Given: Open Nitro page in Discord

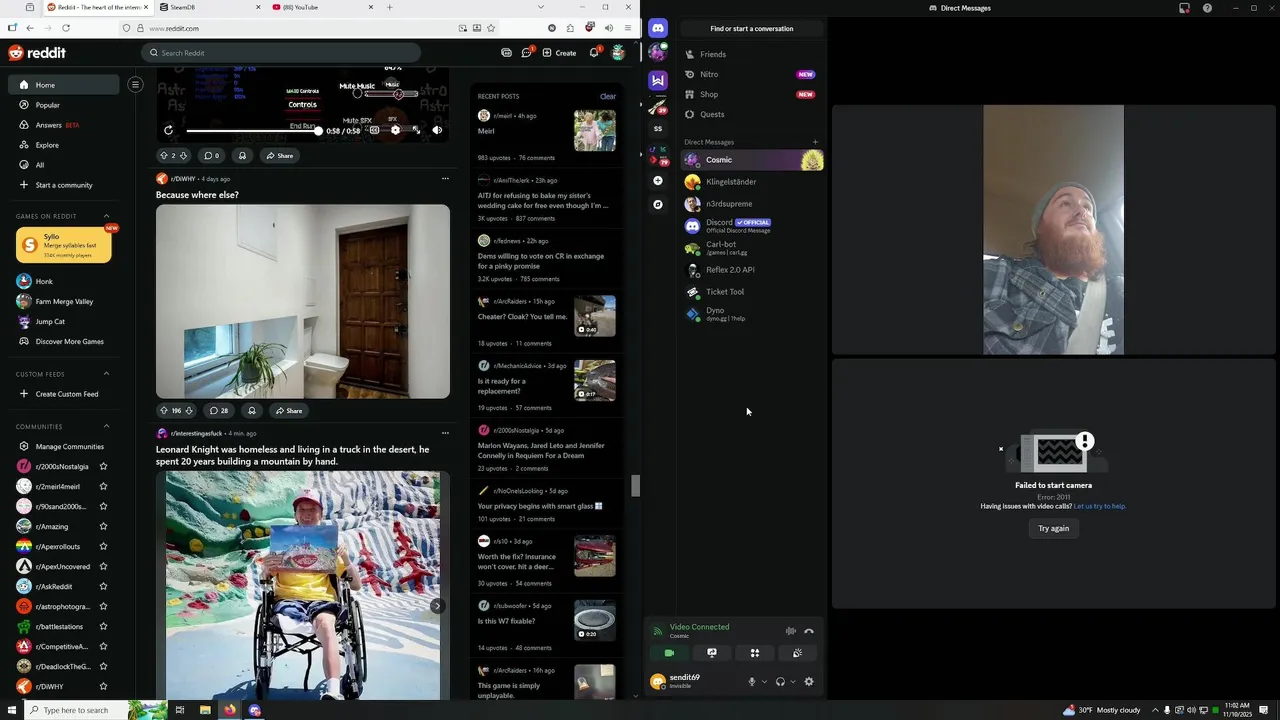Looking at the screenshot, I should point(752,74).
